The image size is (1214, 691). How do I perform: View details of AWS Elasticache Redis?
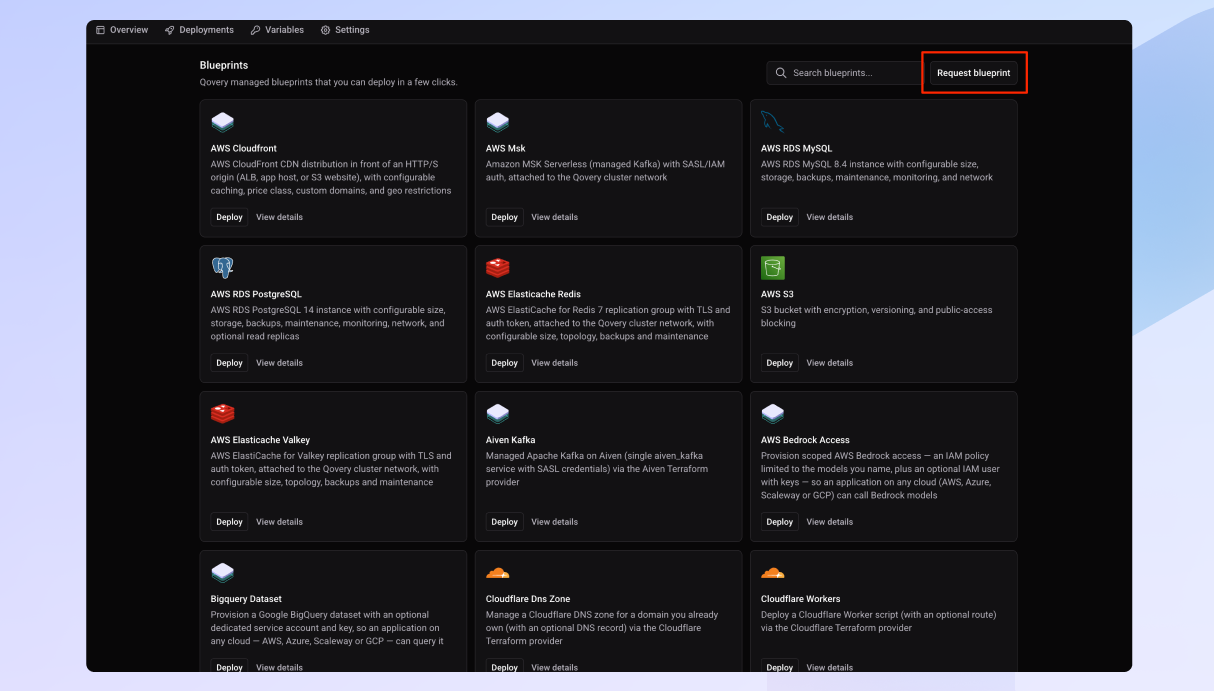pos(554,363)
